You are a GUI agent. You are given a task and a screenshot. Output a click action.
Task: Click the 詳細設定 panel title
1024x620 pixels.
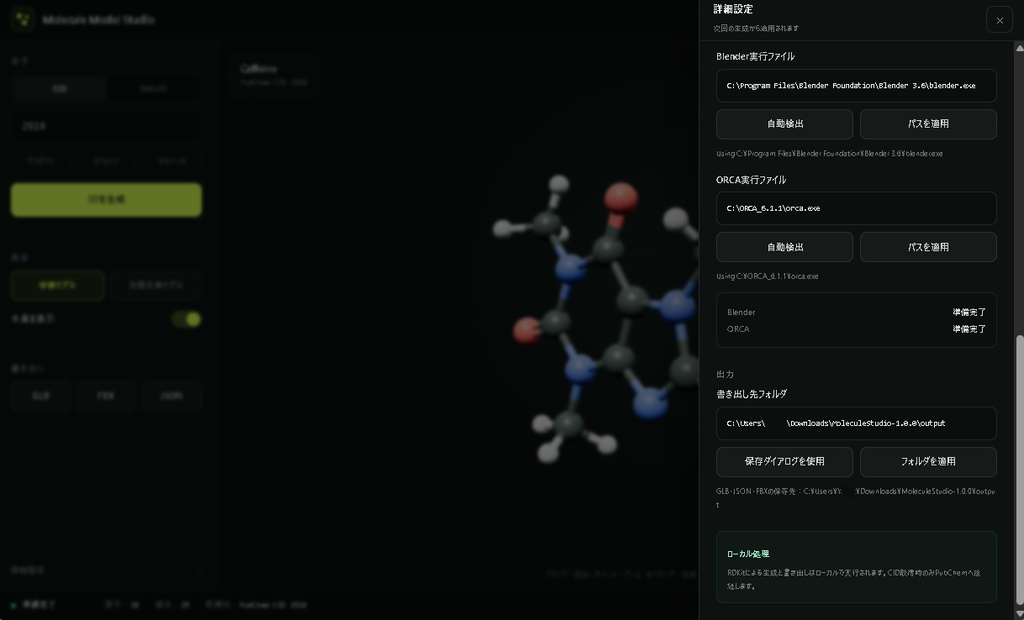pyautogui.click(x=733, y=9)
